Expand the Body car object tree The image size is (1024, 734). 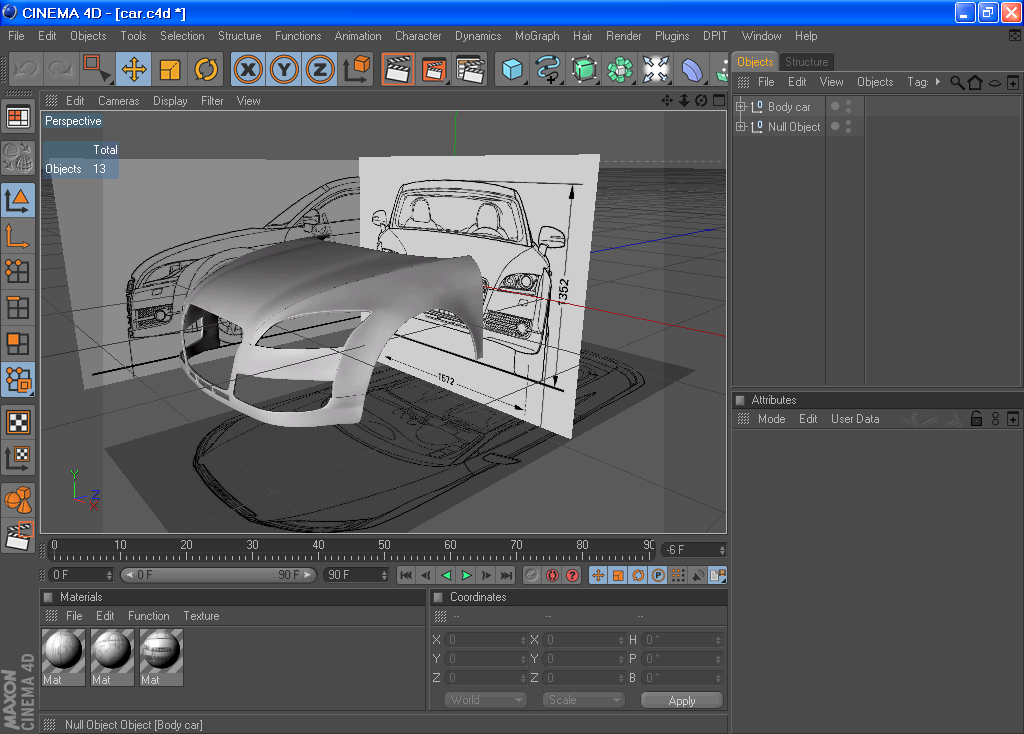(x=741, y=106)
